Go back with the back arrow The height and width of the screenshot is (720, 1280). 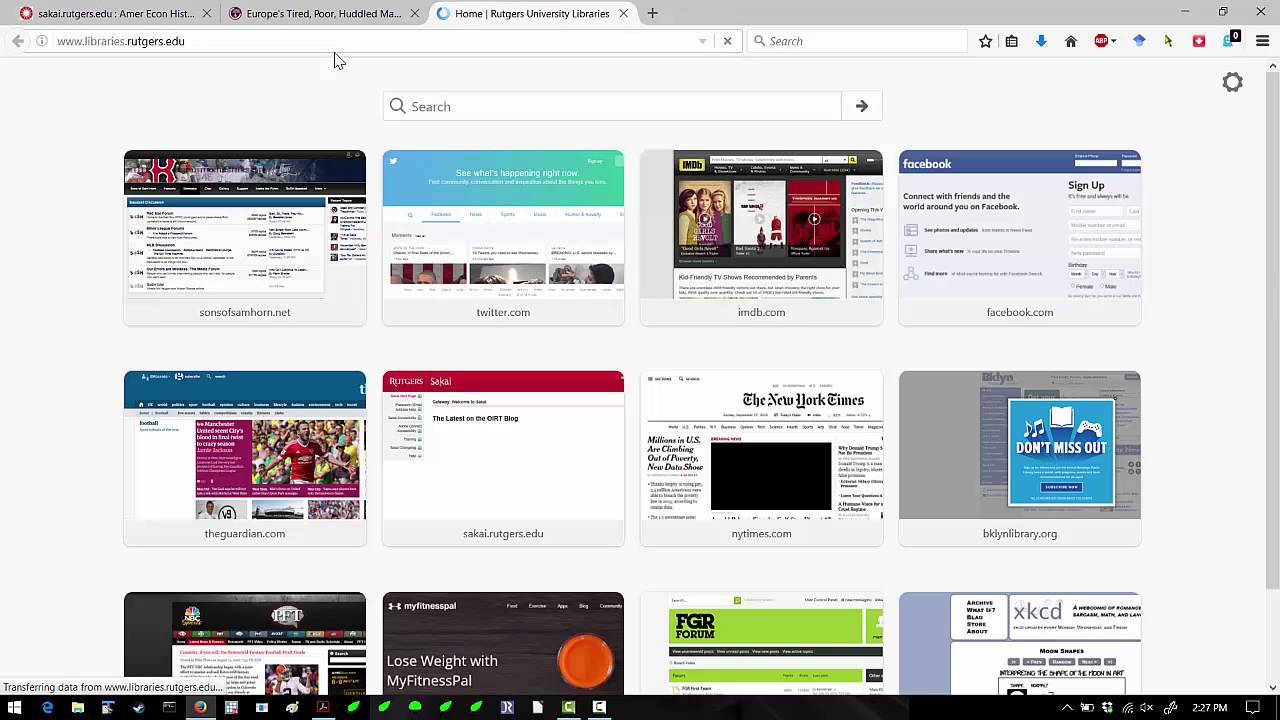[18, 41]
